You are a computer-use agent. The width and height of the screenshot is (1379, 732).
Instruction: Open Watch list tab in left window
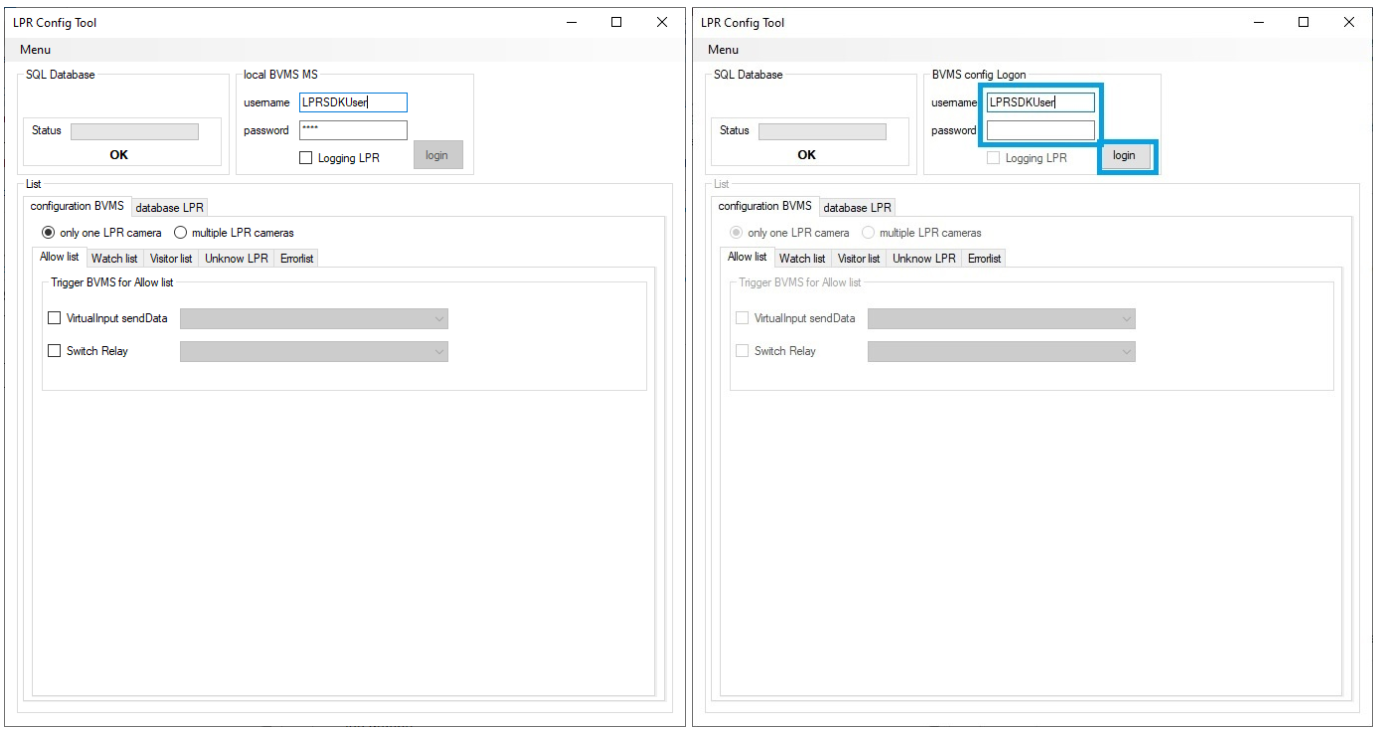(x=114, y=259)
